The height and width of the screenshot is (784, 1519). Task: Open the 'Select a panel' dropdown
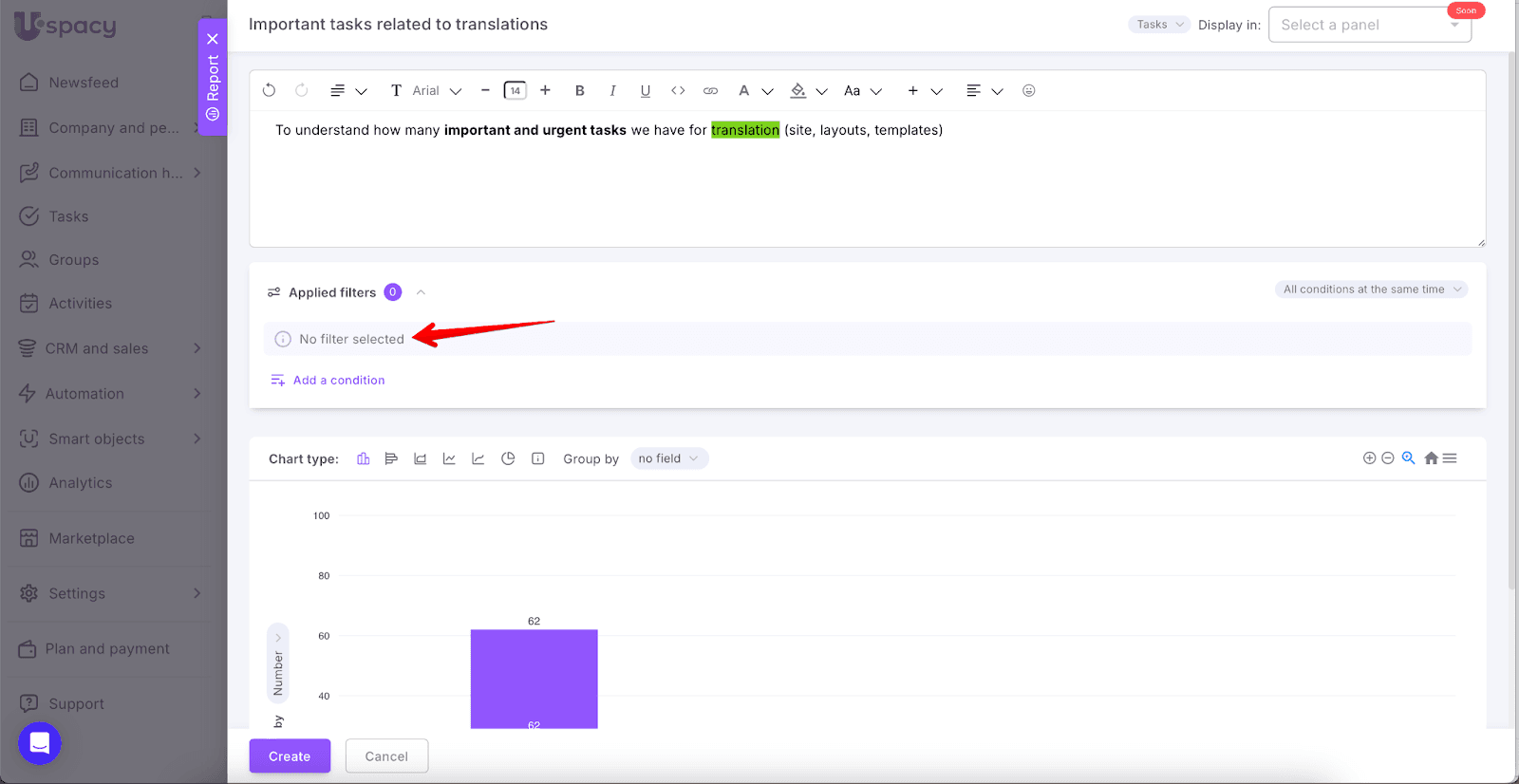click(1368, 25)
